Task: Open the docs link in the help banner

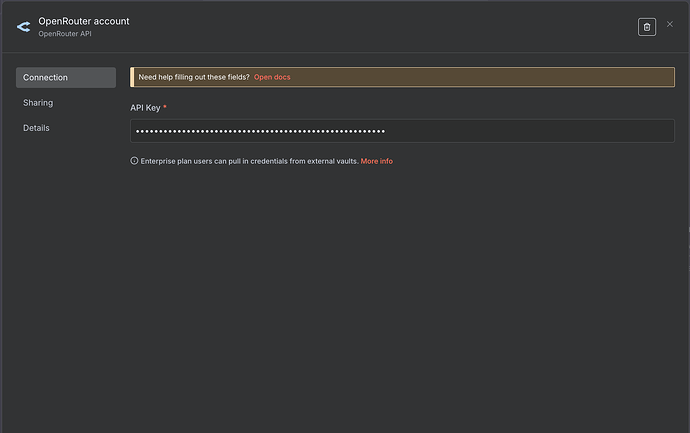Action: tap(272, 77)
